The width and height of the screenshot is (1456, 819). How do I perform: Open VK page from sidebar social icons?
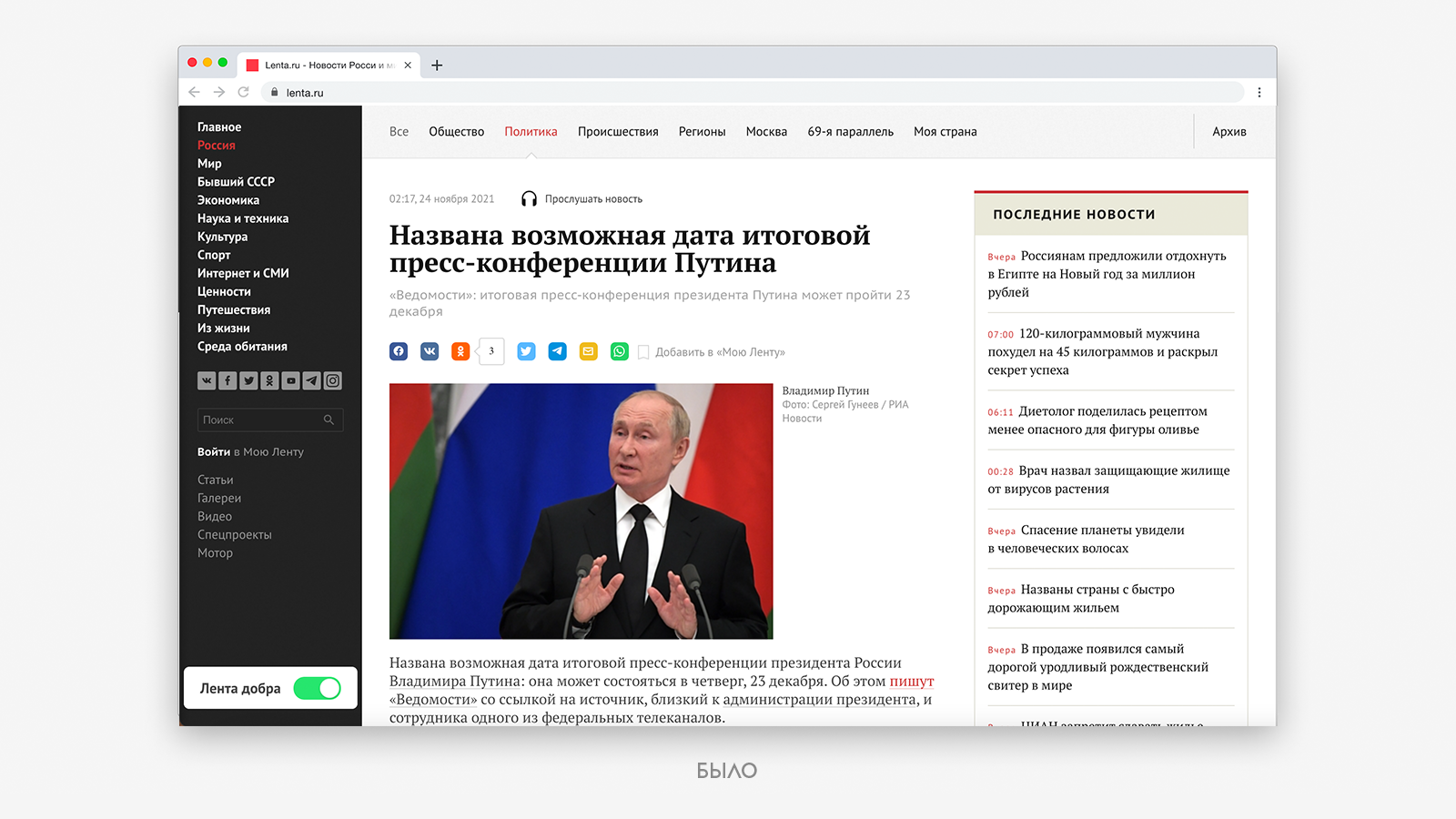click(207, 381)
